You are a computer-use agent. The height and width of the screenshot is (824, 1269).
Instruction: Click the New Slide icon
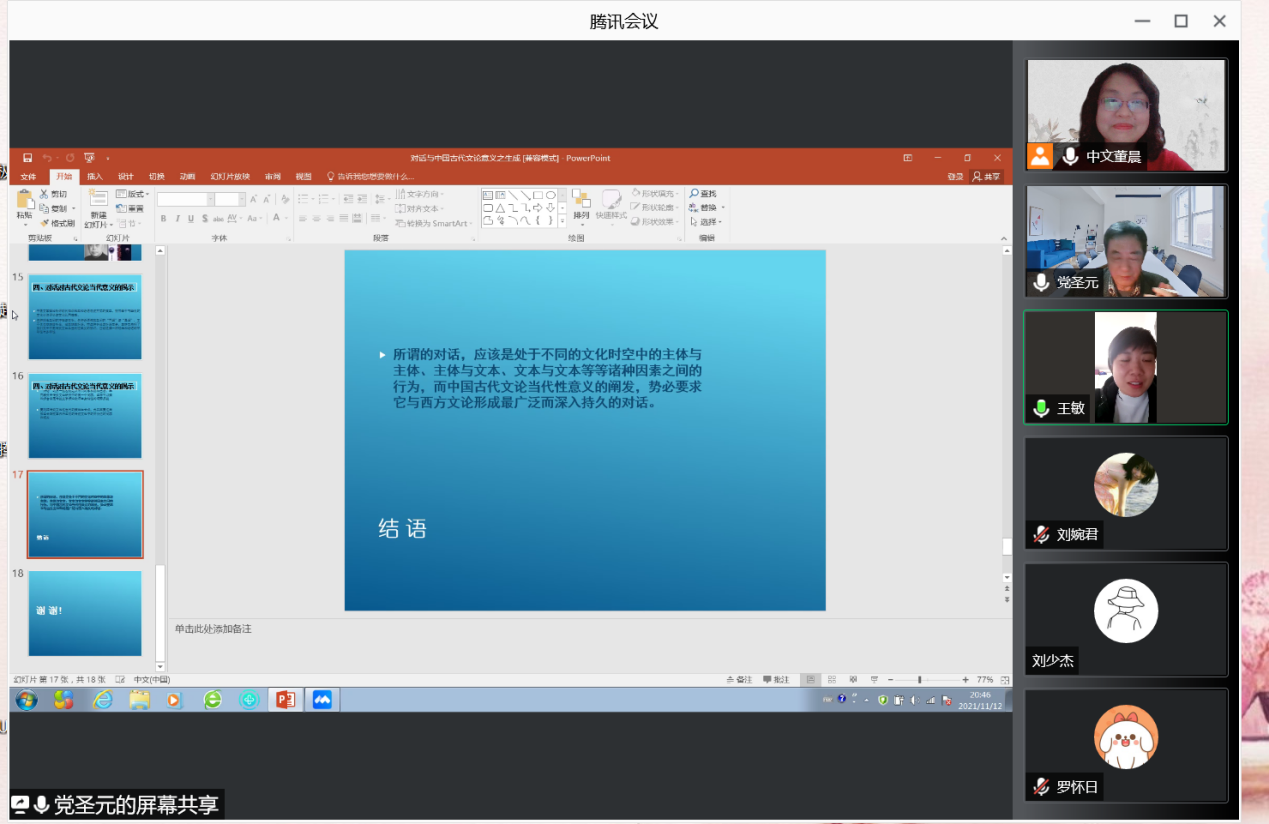(98, 200)
